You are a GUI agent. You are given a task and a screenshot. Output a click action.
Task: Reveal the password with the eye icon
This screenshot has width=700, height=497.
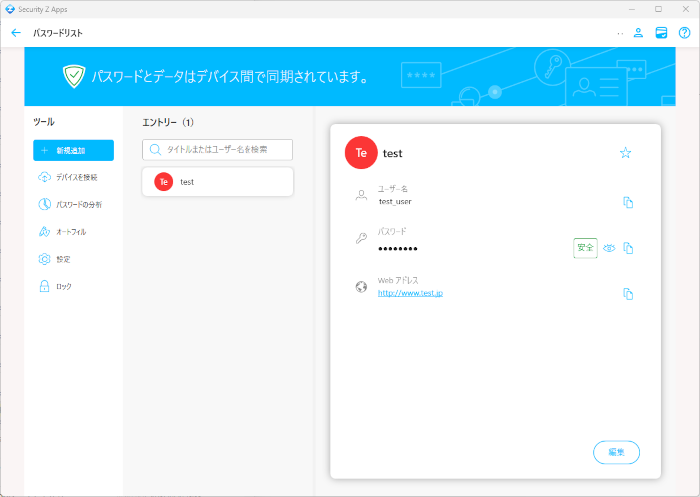click(609, 248)
